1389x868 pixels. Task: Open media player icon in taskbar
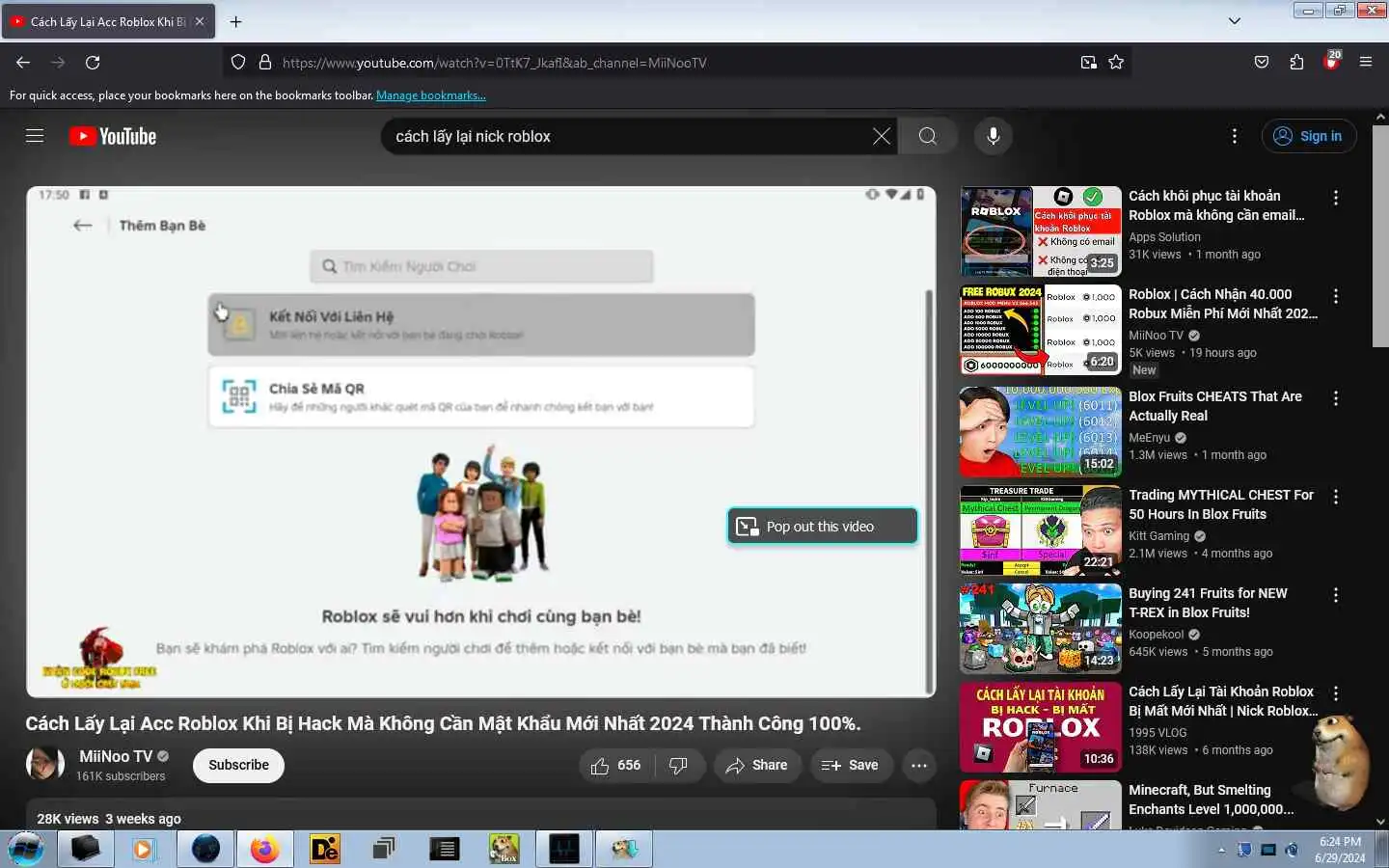pos(144,849)
